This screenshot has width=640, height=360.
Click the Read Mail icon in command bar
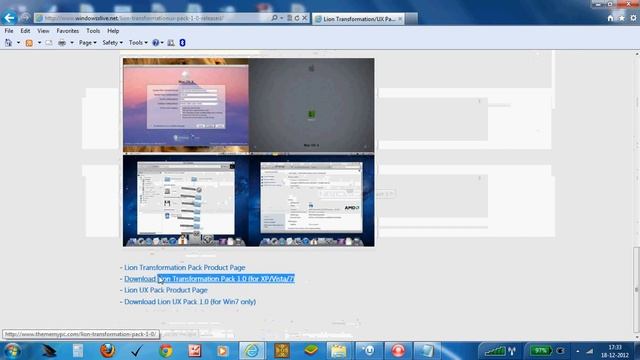tap(49, 42)
